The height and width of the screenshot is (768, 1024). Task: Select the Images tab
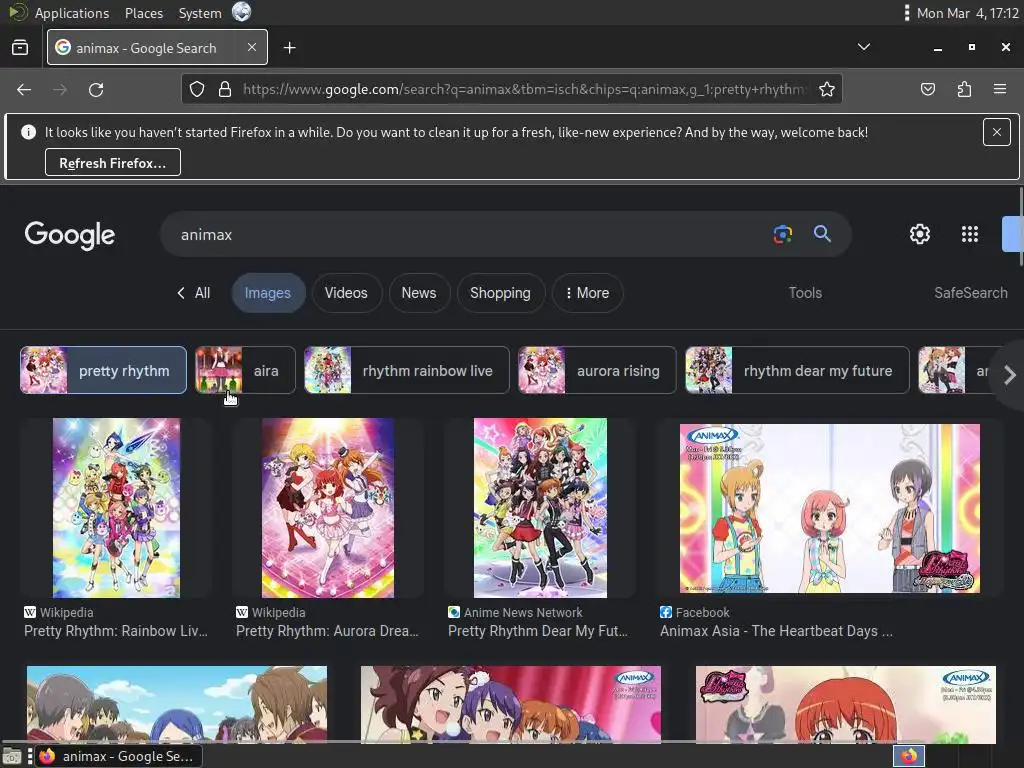click(268, 293)
